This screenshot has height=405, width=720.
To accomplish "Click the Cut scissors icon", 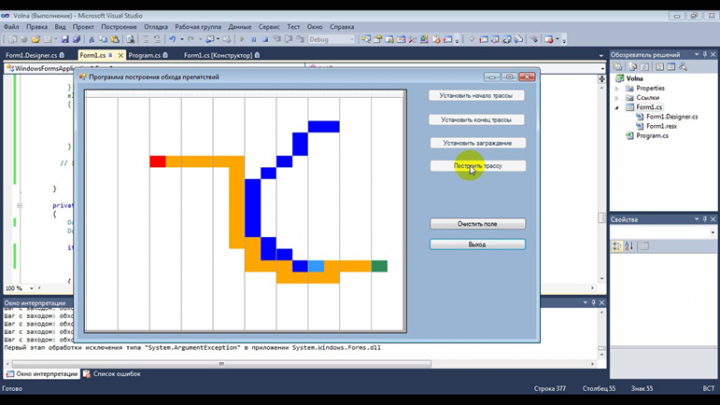I will (x=91, y=39).
